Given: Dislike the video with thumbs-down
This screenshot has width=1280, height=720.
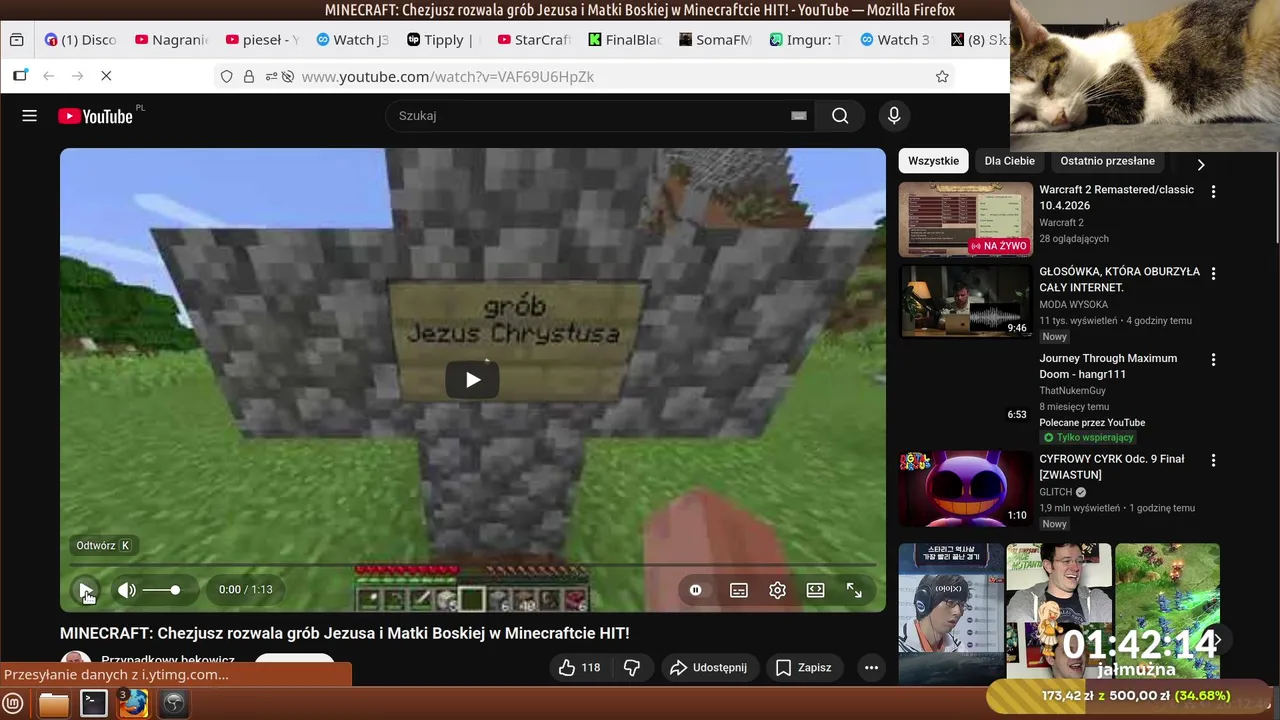Looking at the screenshot, I should (x=631, y=667).
